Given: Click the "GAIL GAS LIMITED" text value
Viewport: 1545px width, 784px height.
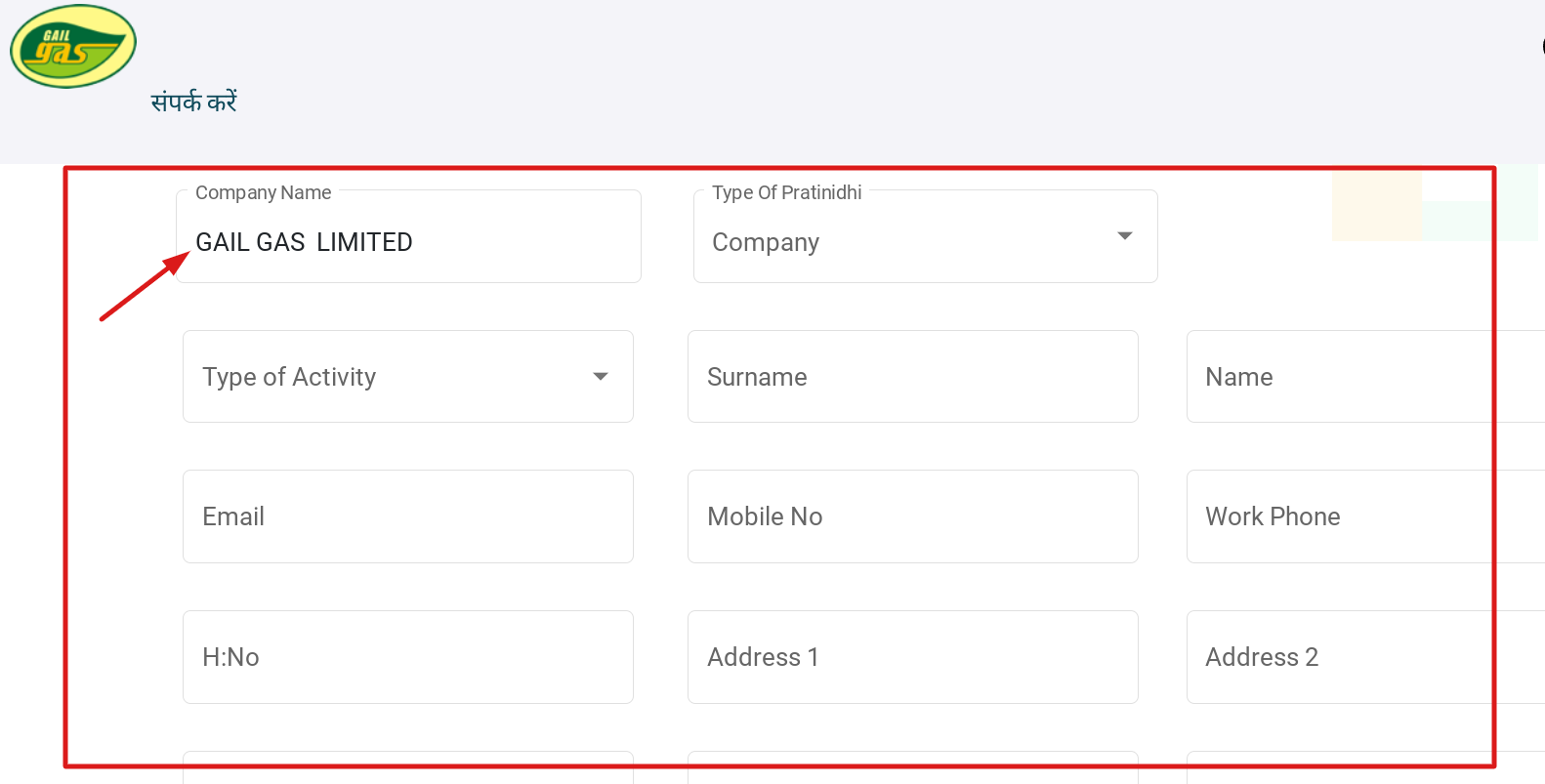Looking at the screenshot, I should (x=304, y=242).
